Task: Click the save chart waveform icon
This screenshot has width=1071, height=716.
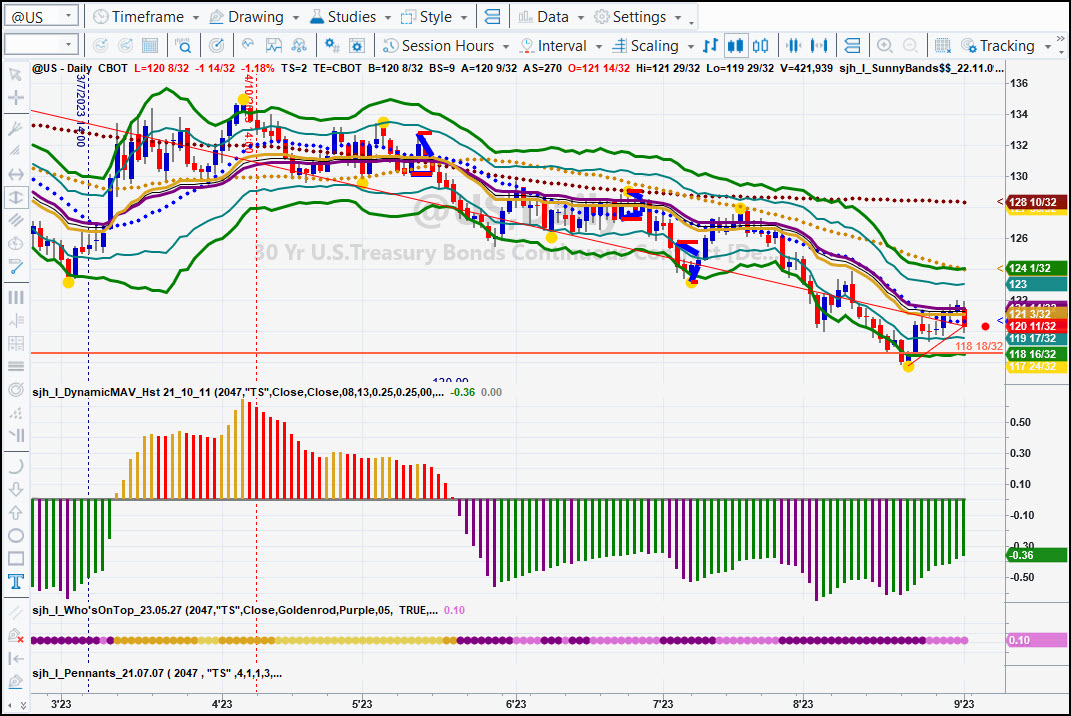Action: point(273,46)
